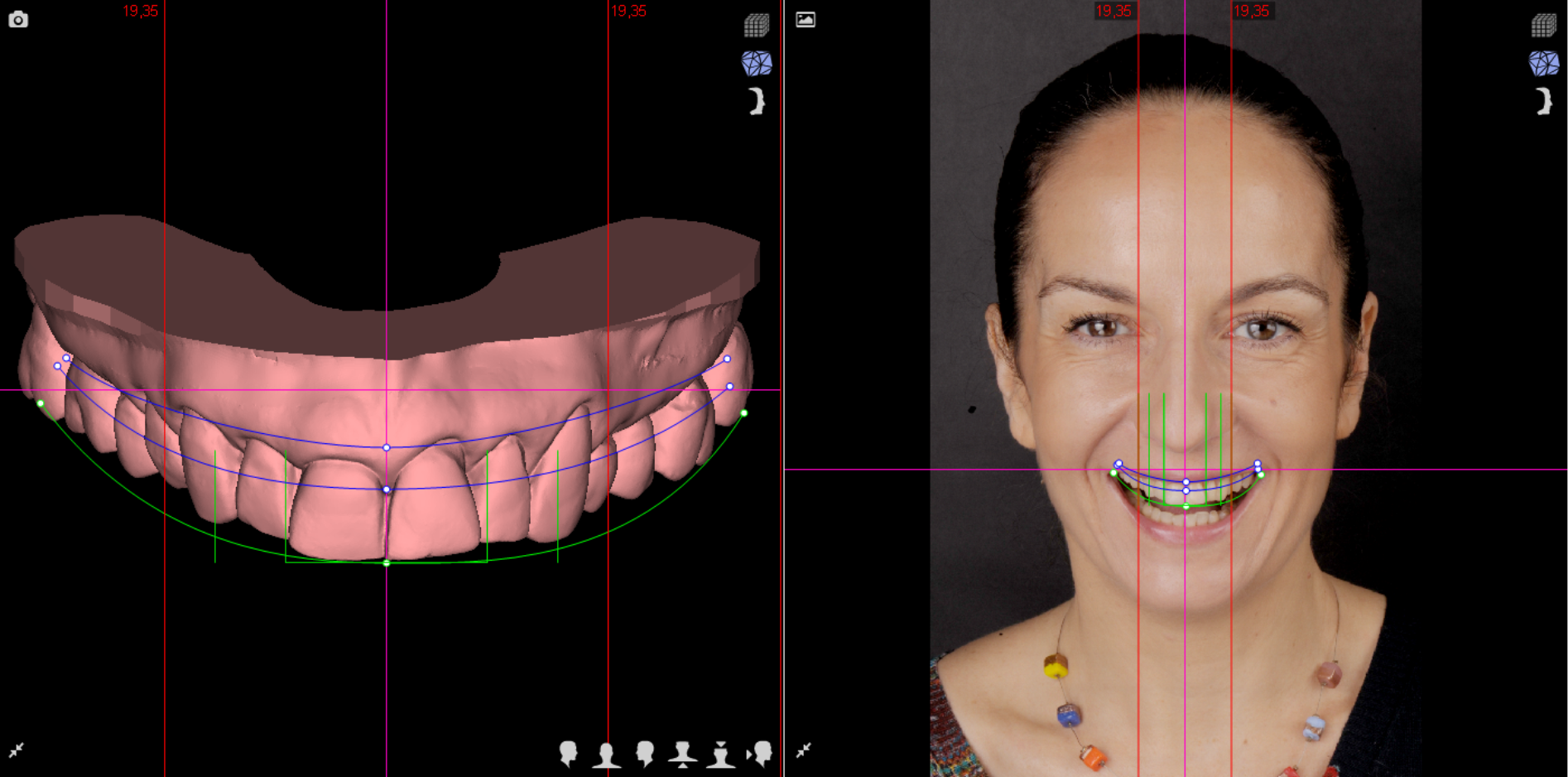
Task: Click the upper blue curve center control point
Action: click(x=387, y=447)
